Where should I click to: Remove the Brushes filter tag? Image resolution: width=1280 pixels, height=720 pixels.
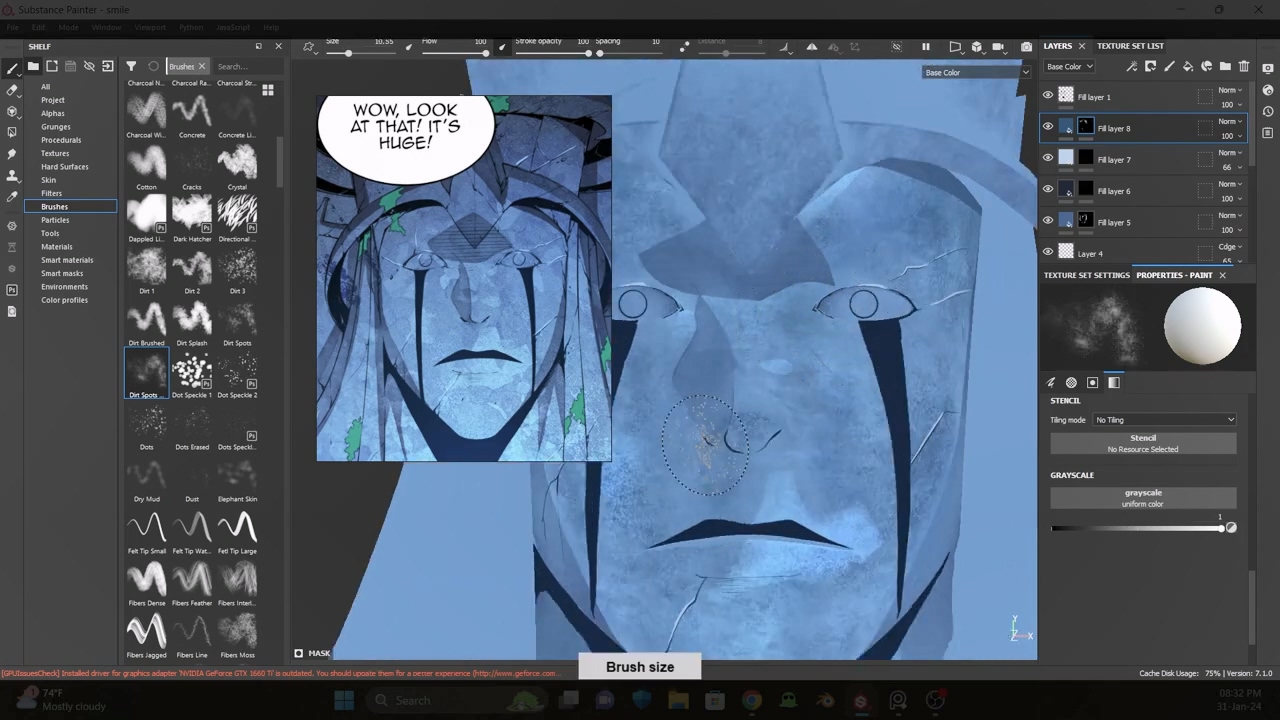pyautogui.click(x=201, y=66)
